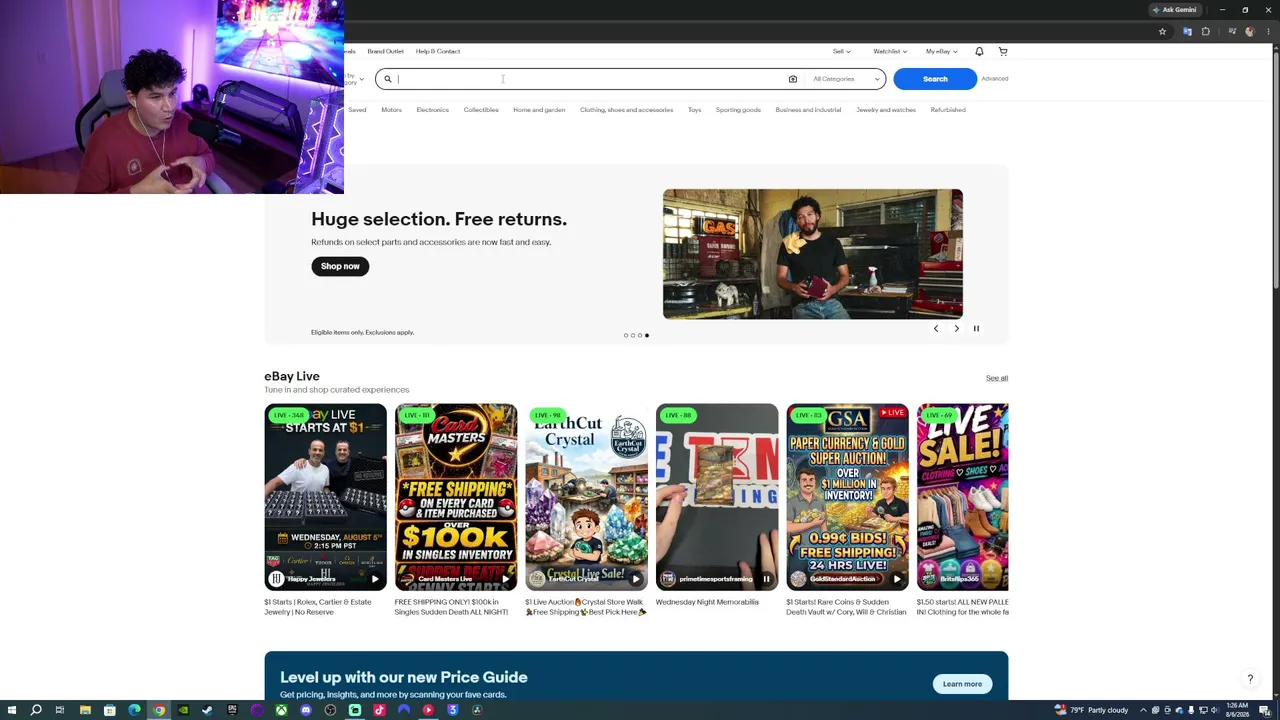Open the Xbox app from the taskbar
The image size is (1280, 720).
click(281, 710)
